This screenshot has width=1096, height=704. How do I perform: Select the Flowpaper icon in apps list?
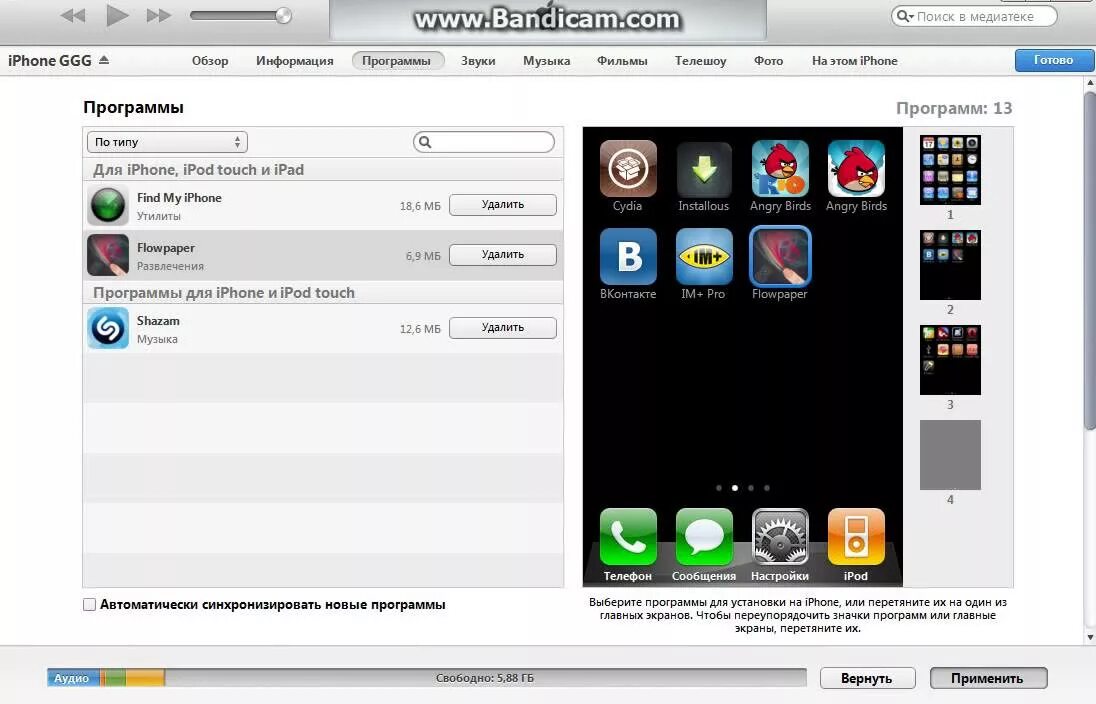(108, 255)
